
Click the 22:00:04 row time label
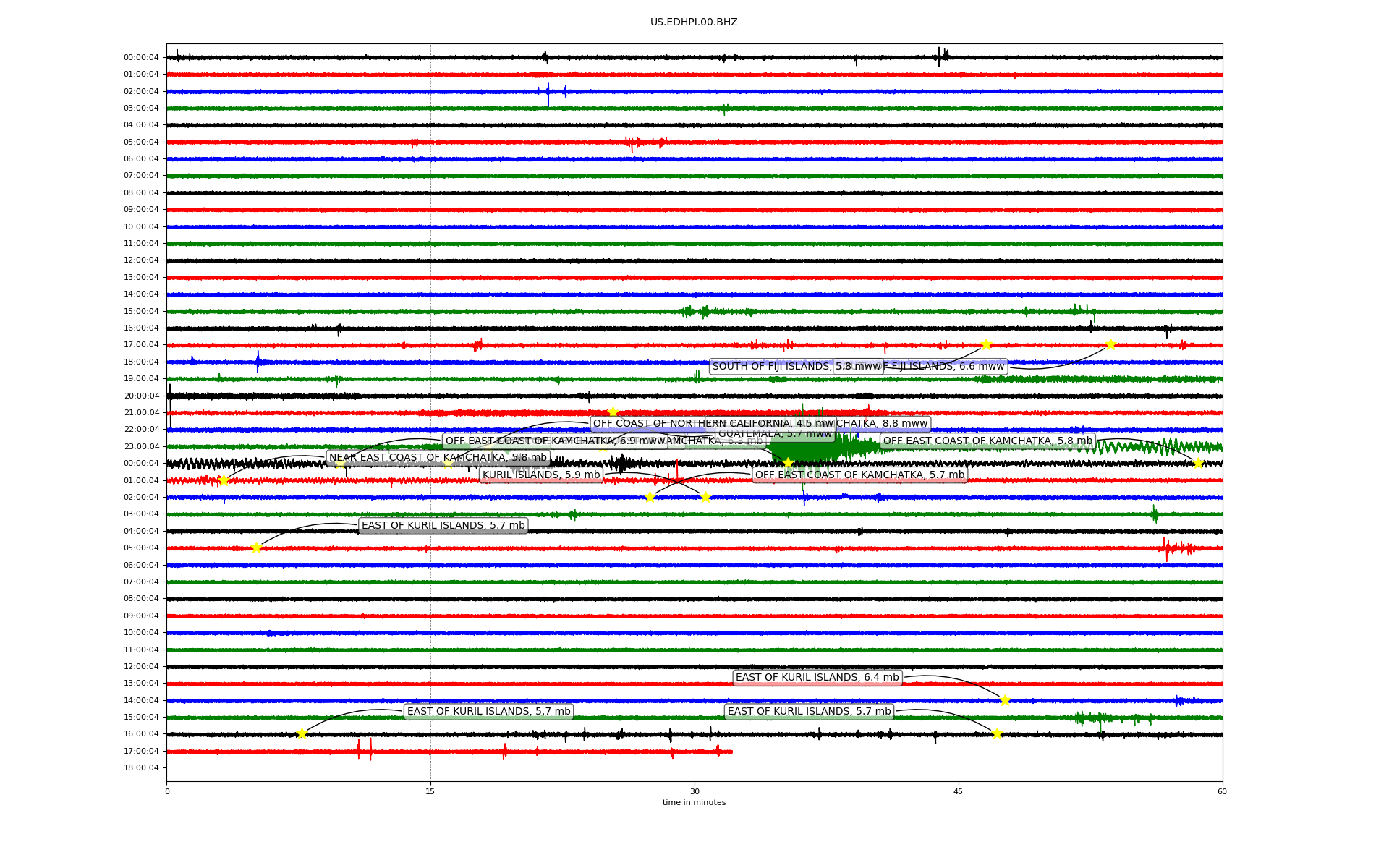pos(141,430)
